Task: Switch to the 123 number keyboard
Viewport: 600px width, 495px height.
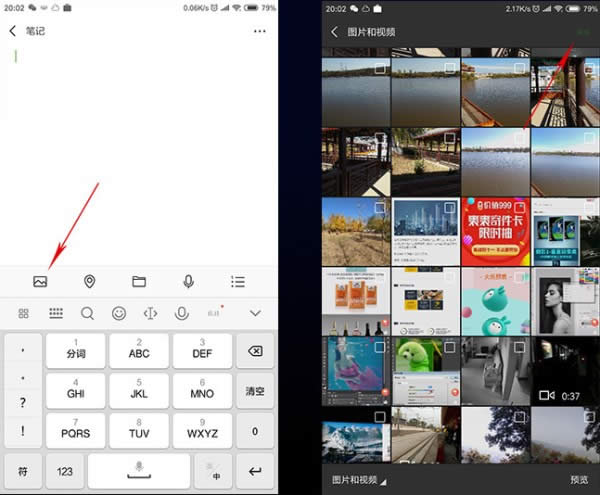Action: (x=65, y=471)
